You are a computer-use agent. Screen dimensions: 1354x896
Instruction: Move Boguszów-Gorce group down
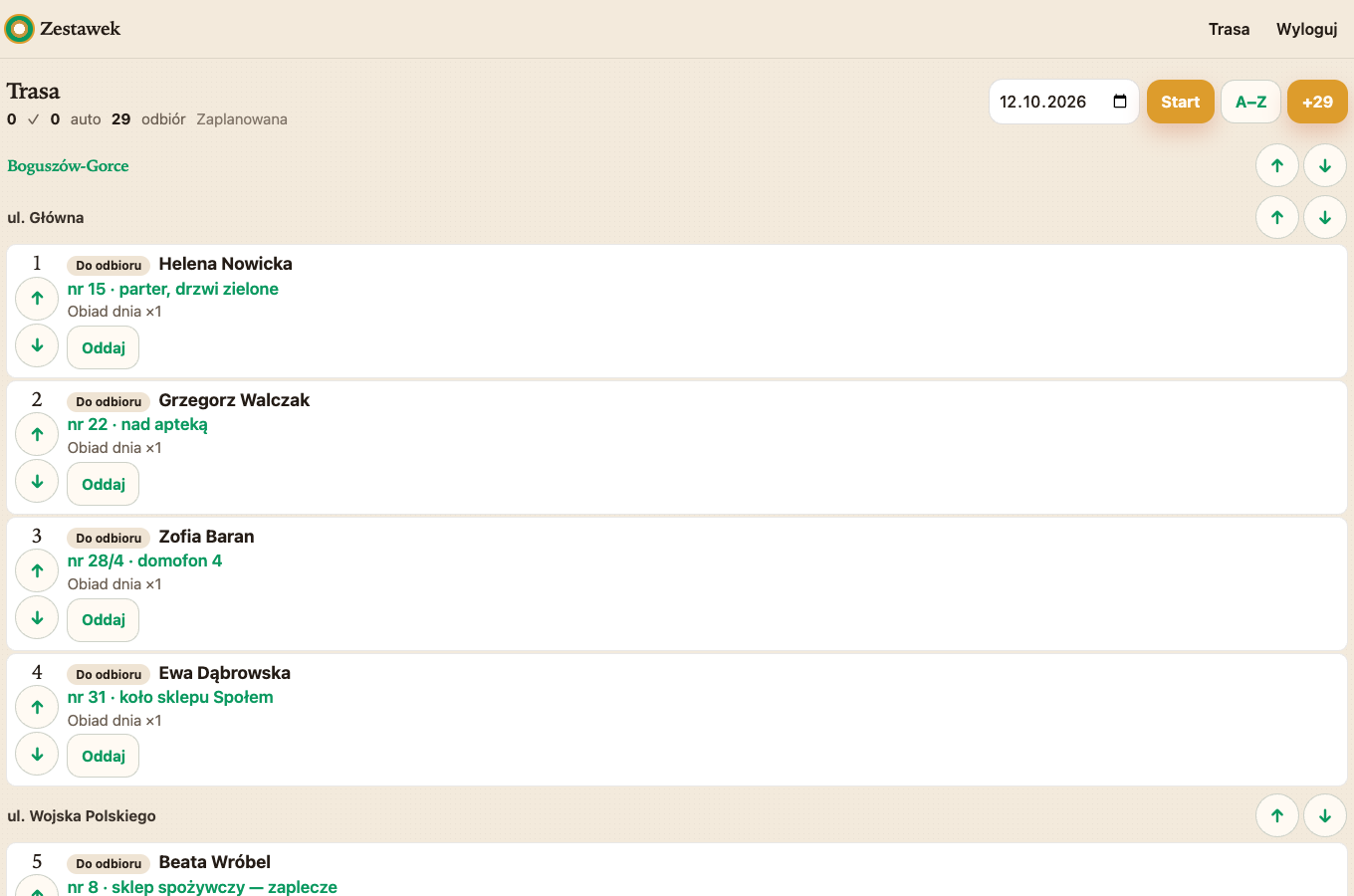[1325, 165]
